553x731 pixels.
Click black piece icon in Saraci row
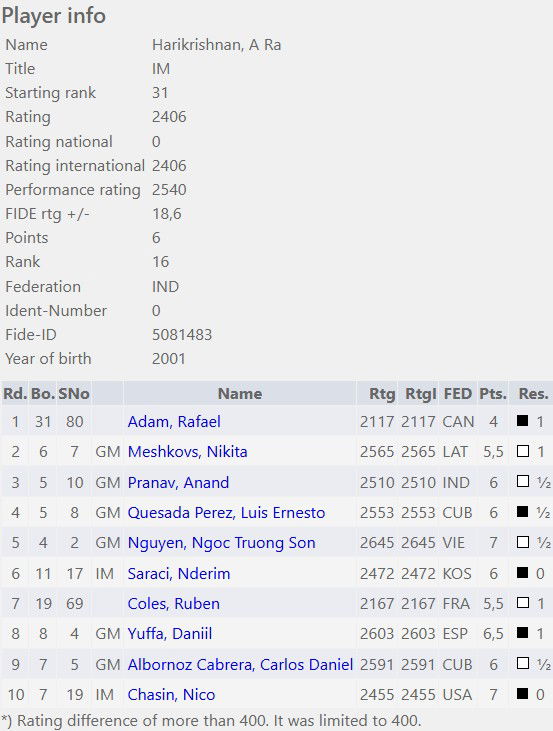(523, 572)
